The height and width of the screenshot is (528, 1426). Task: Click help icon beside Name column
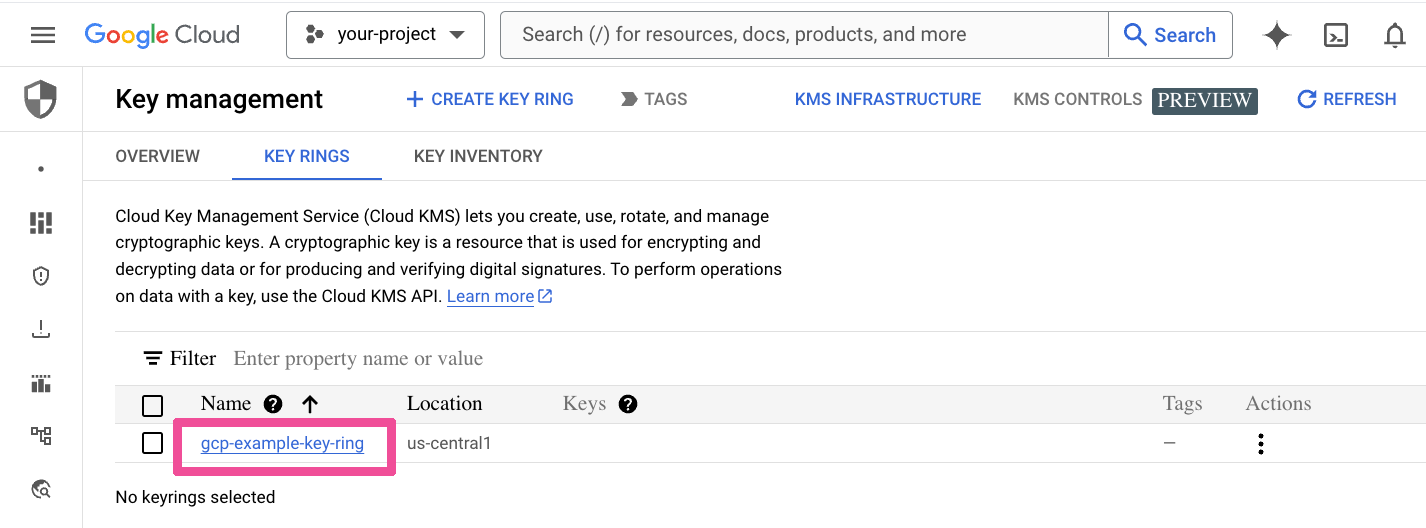(x=273, y=404)
